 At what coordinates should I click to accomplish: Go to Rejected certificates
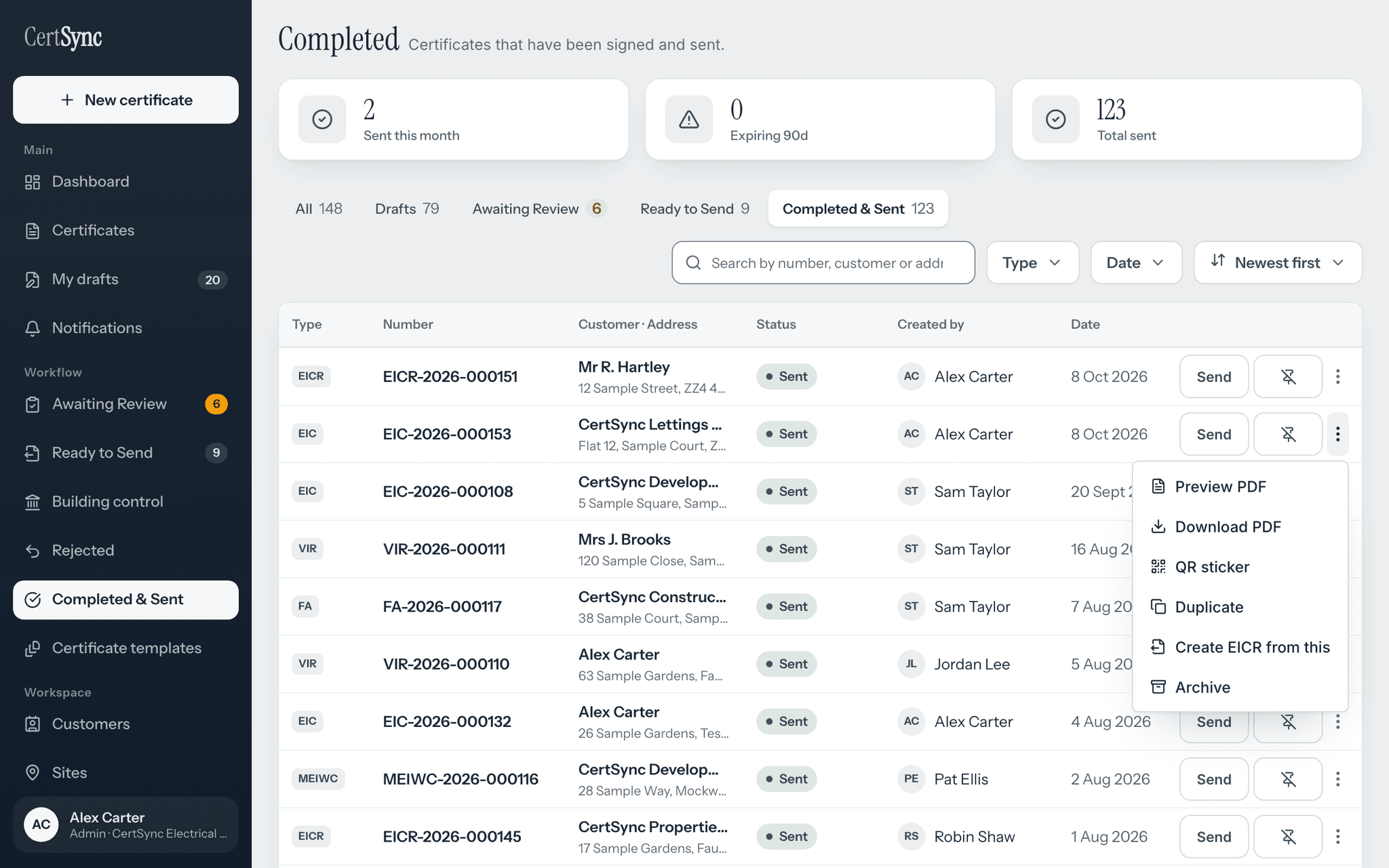click(x=125, y=551)
